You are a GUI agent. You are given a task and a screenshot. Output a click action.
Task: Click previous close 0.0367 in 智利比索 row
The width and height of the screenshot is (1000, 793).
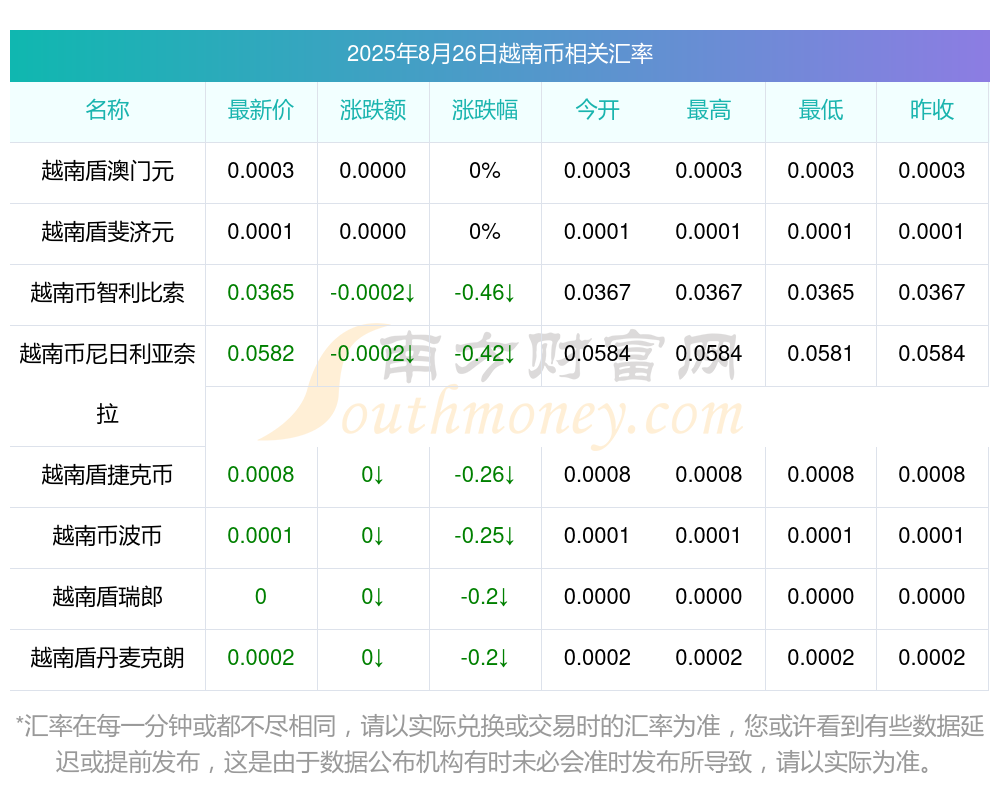[x=932, y=293]
